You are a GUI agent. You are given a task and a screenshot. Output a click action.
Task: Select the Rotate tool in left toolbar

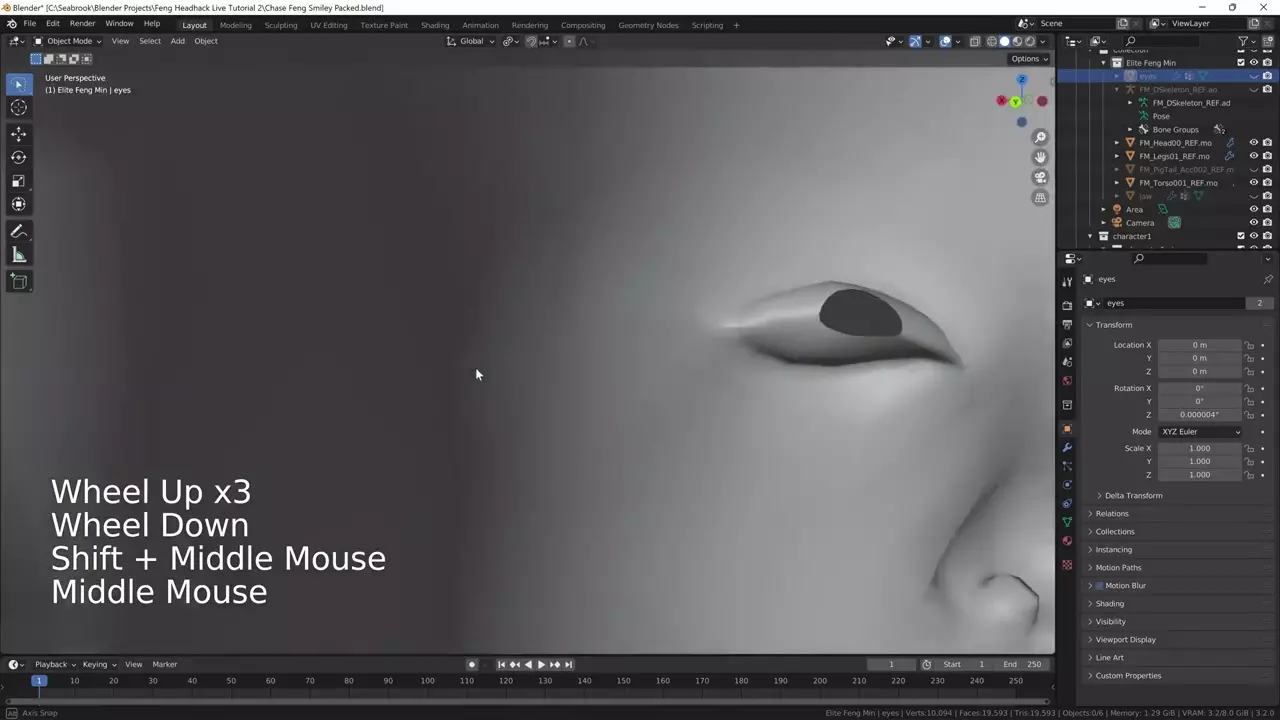tap(18, 157)
